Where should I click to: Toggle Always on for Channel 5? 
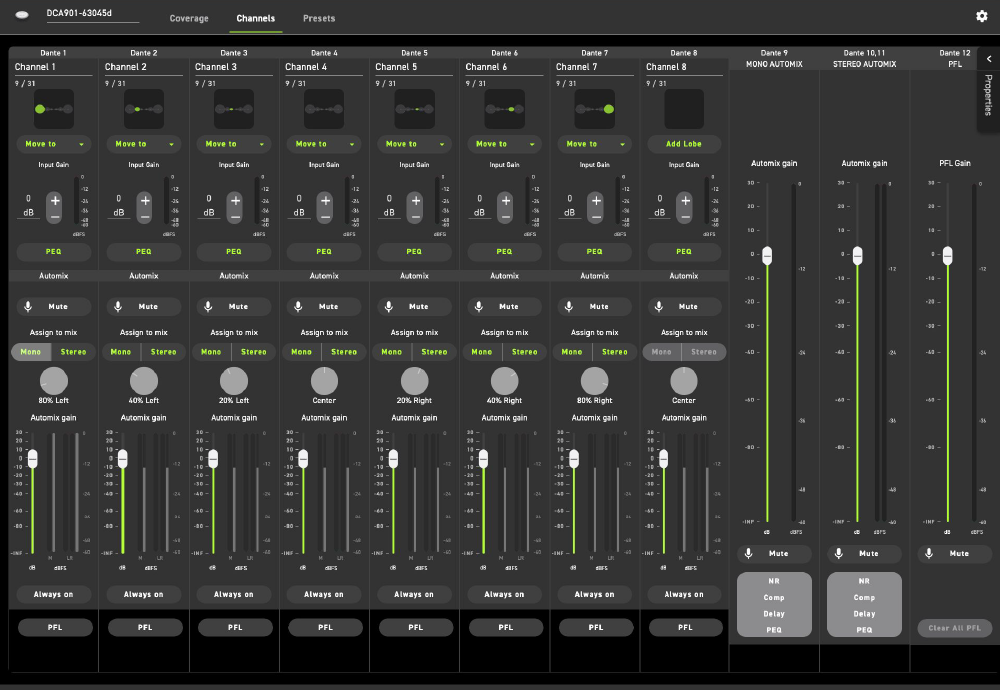click(414, 594)
